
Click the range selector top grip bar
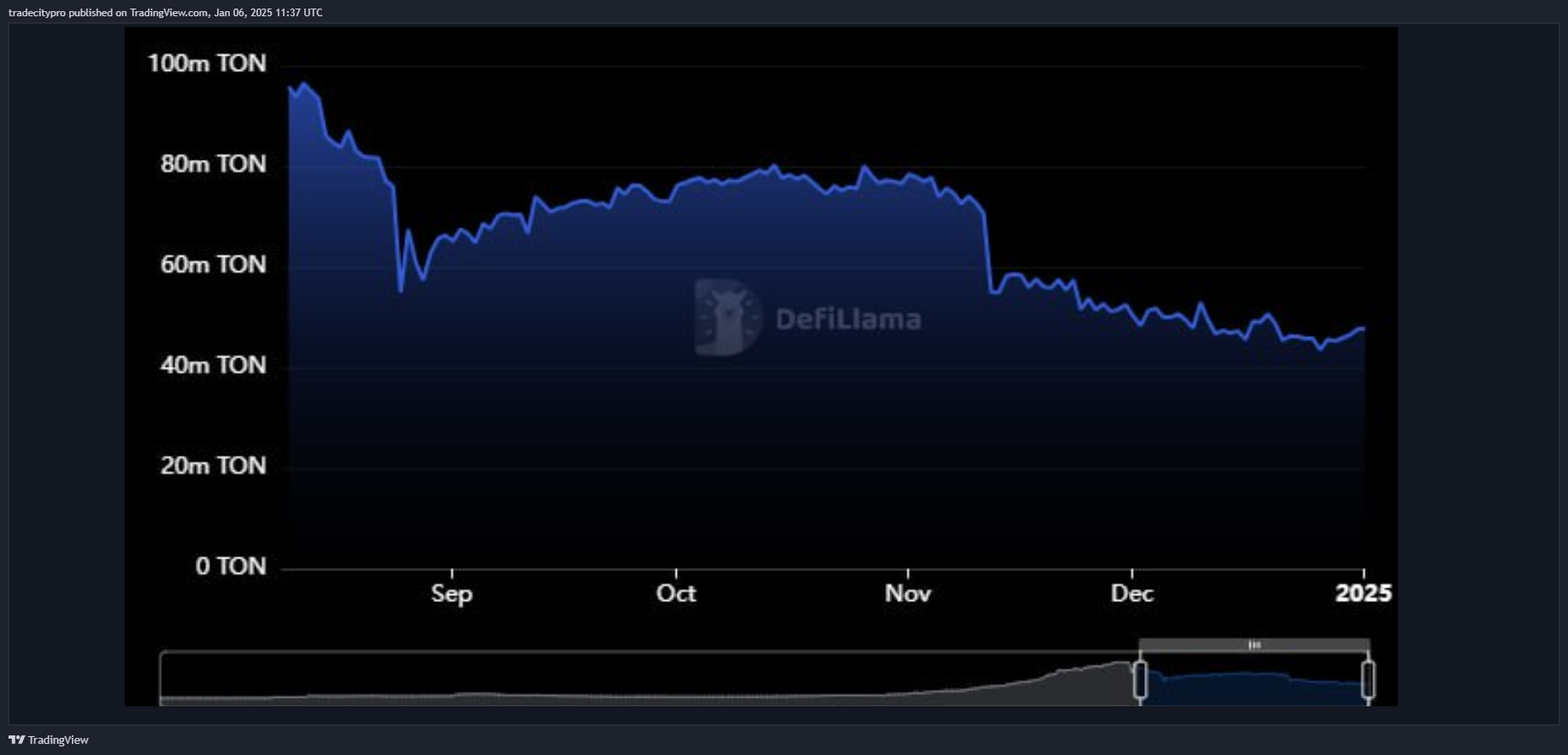[1254, 645]
